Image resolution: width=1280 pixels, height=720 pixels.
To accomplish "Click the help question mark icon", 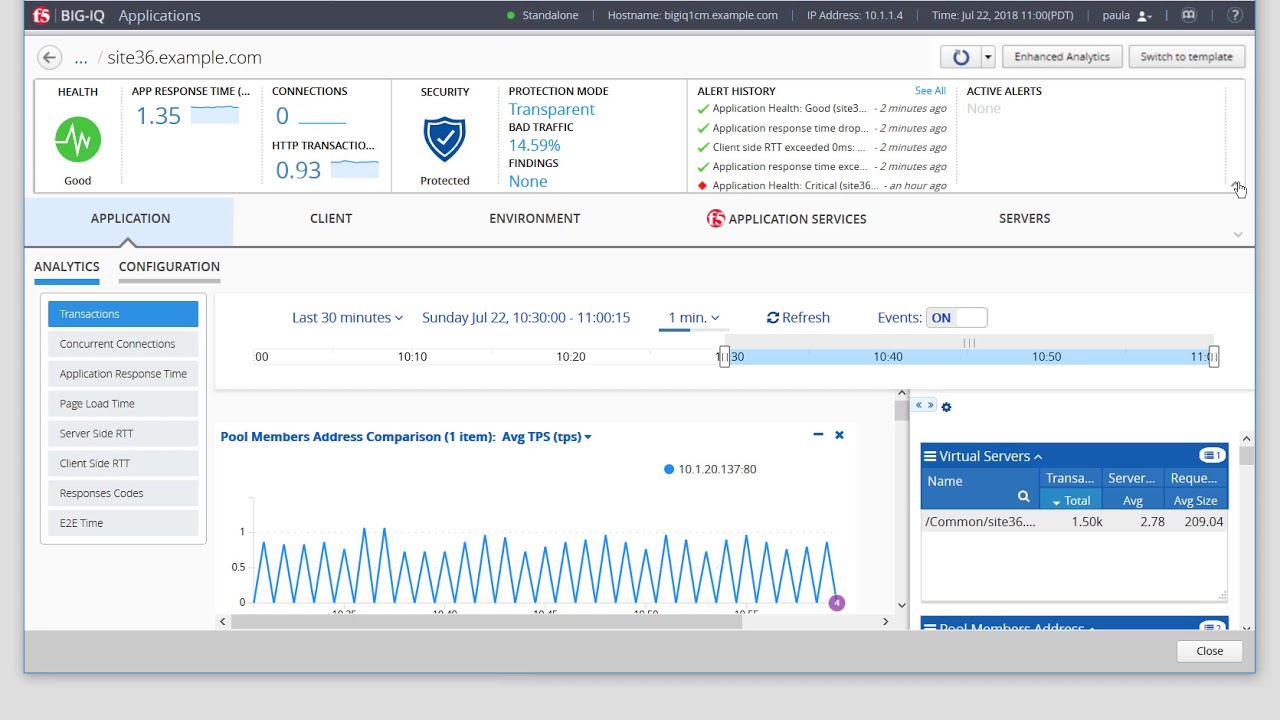I will [x=1236, y=15].
